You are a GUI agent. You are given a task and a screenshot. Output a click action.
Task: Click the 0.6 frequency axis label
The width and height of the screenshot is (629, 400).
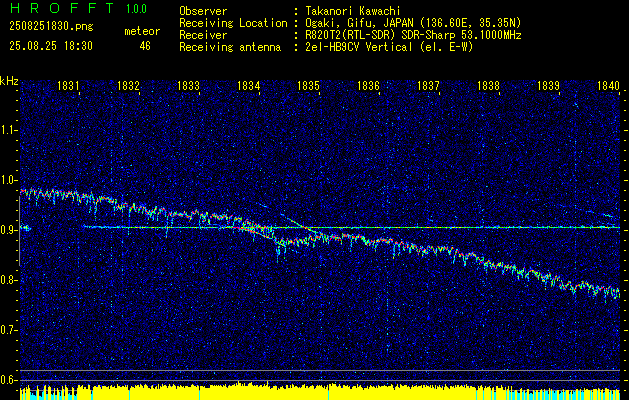pyautogui.click(x=9, y=380)
